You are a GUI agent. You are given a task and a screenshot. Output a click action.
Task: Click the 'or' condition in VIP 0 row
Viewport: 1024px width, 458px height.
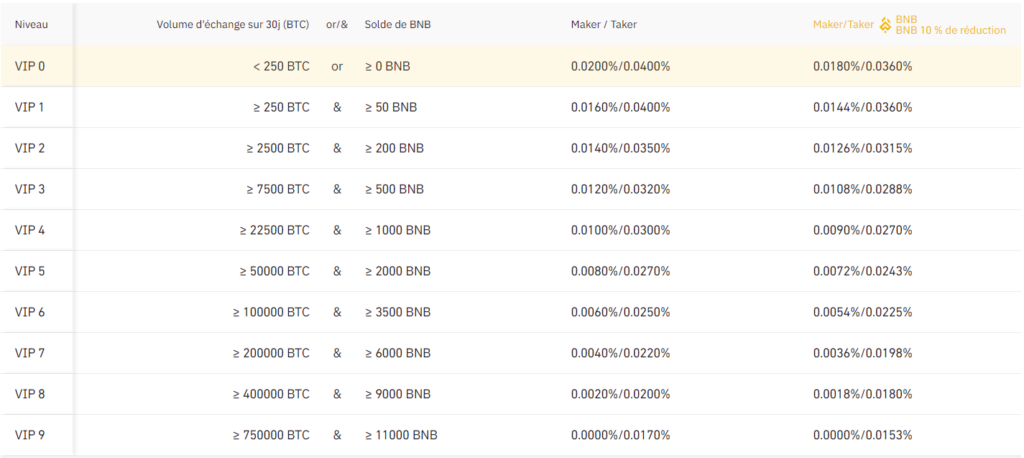[x=337, y=66]
